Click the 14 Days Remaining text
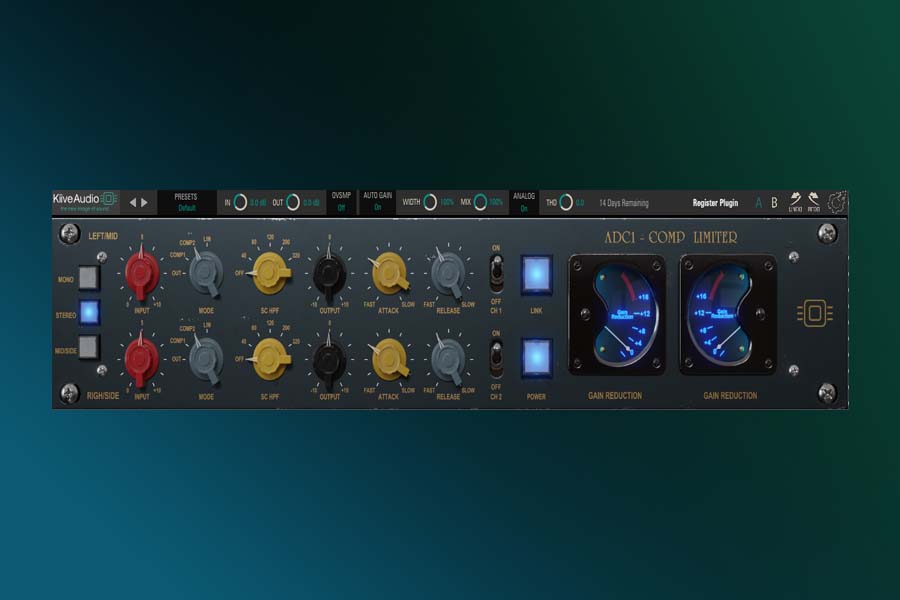Screen dimensions: 900x600 [624, 203]
